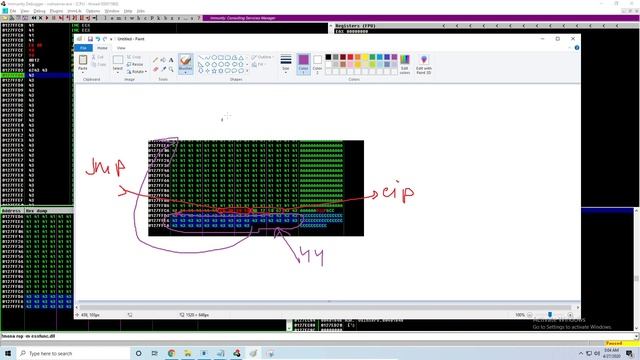Click Undo arrow in Paint title bar
Image resolution: width=640 pixels, height=360 pixels.
point(98,39)
